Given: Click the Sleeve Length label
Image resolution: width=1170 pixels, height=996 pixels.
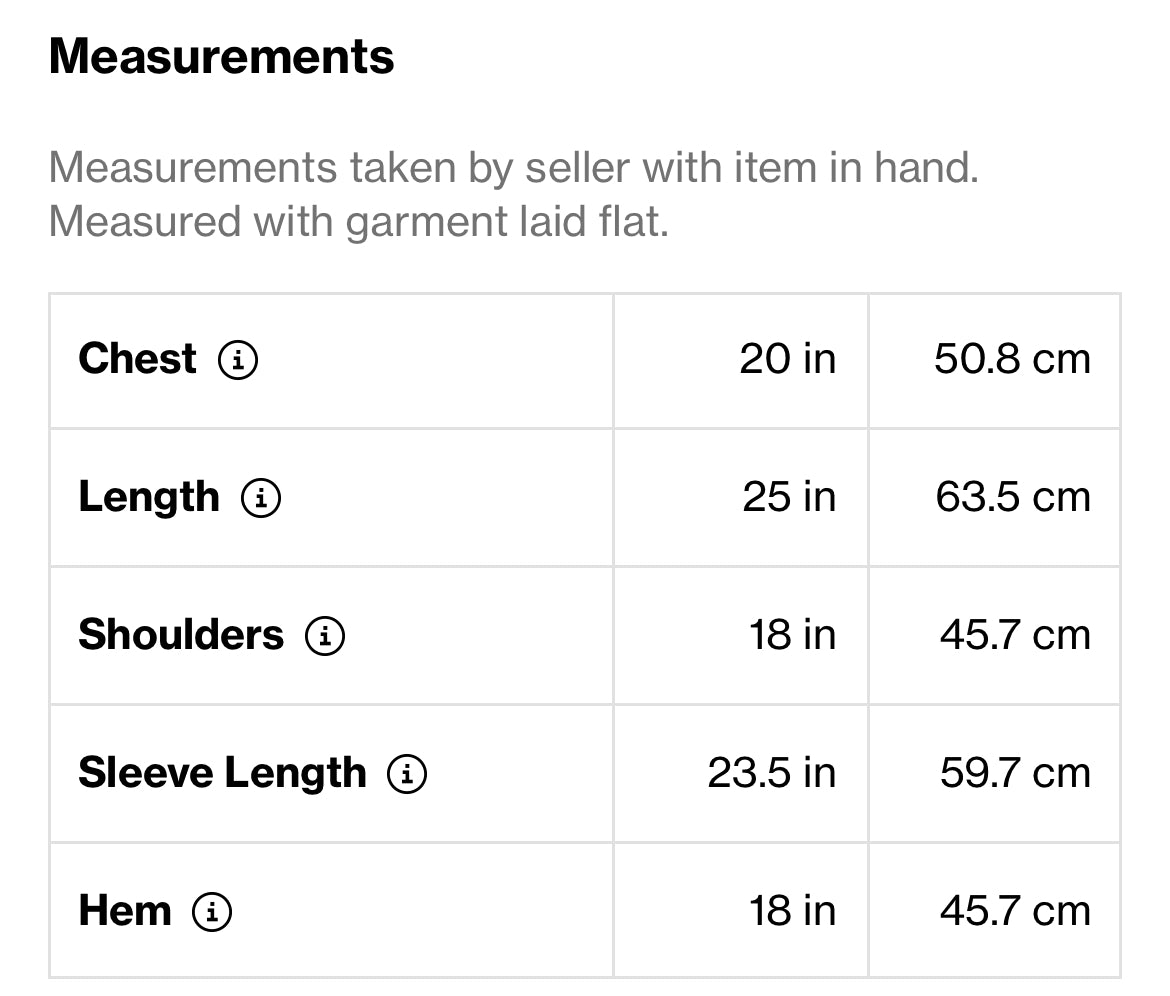Looking at the screenshot, I should pyautogui.click(x=222, y=773).
